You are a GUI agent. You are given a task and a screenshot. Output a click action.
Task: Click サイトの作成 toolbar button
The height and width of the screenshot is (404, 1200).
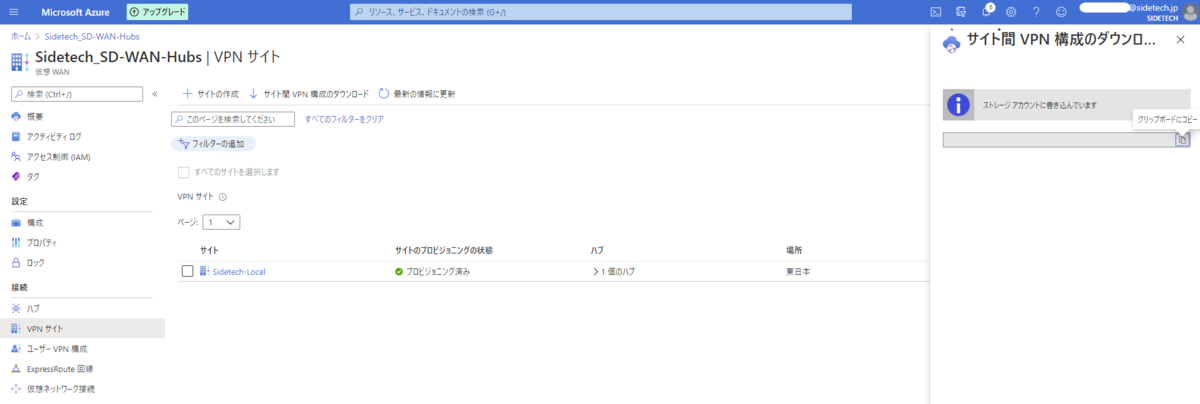click(210, 93)
